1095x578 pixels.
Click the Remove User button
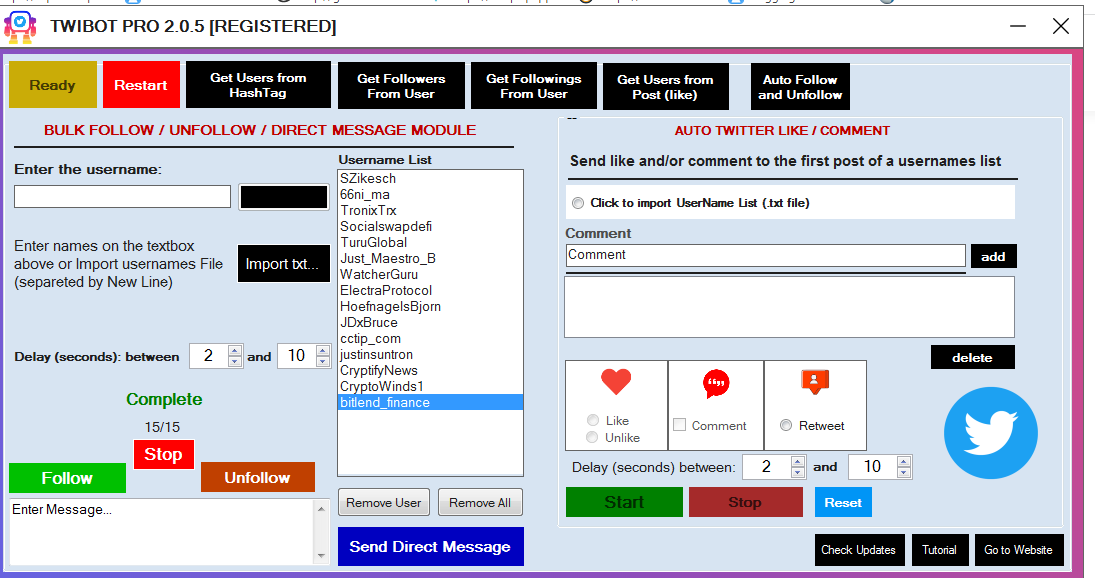coord(383,503)
